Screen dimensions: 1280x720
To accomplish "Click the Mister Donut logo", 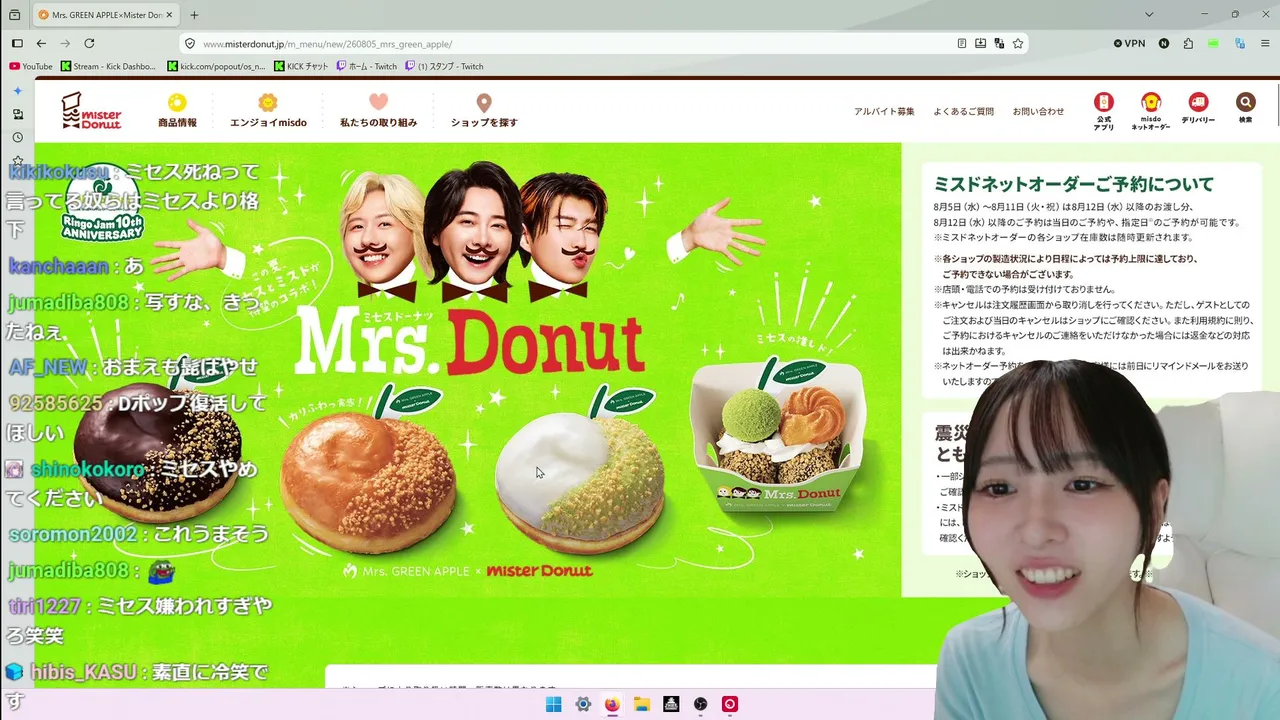I will (91, 110).
